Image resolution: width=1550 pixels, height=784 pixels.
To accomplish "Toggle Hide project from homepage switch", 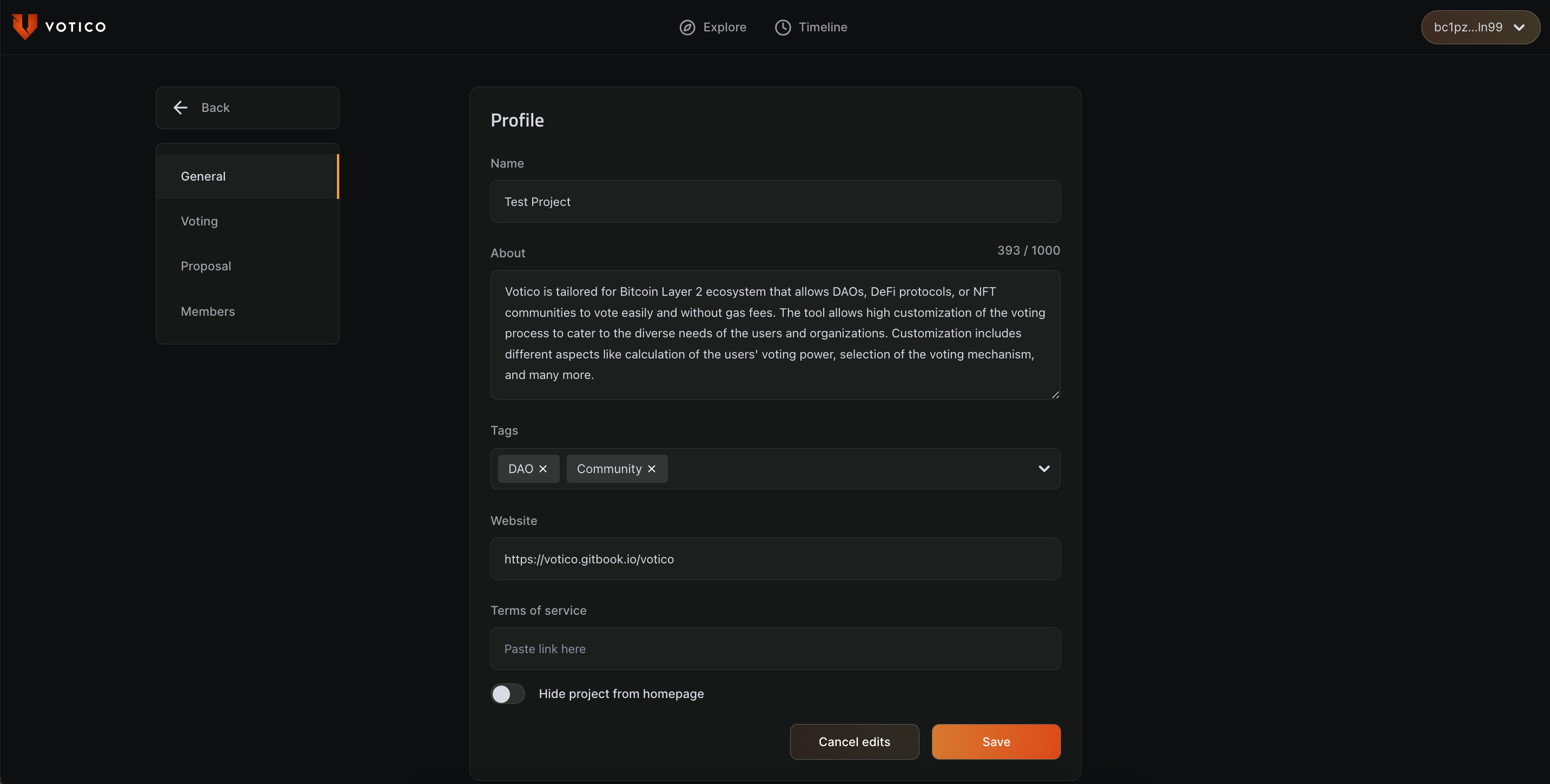I will (507, 694).
